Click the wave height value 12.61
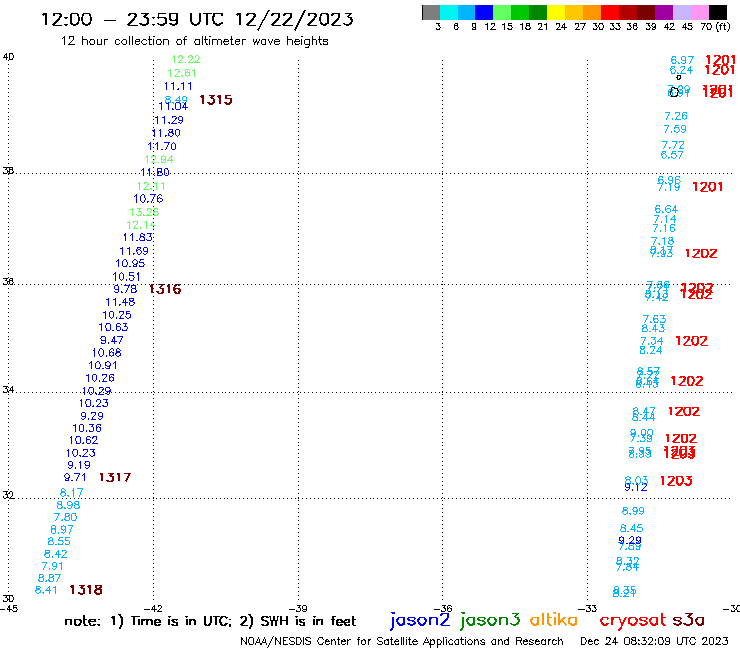 (182, 73)
